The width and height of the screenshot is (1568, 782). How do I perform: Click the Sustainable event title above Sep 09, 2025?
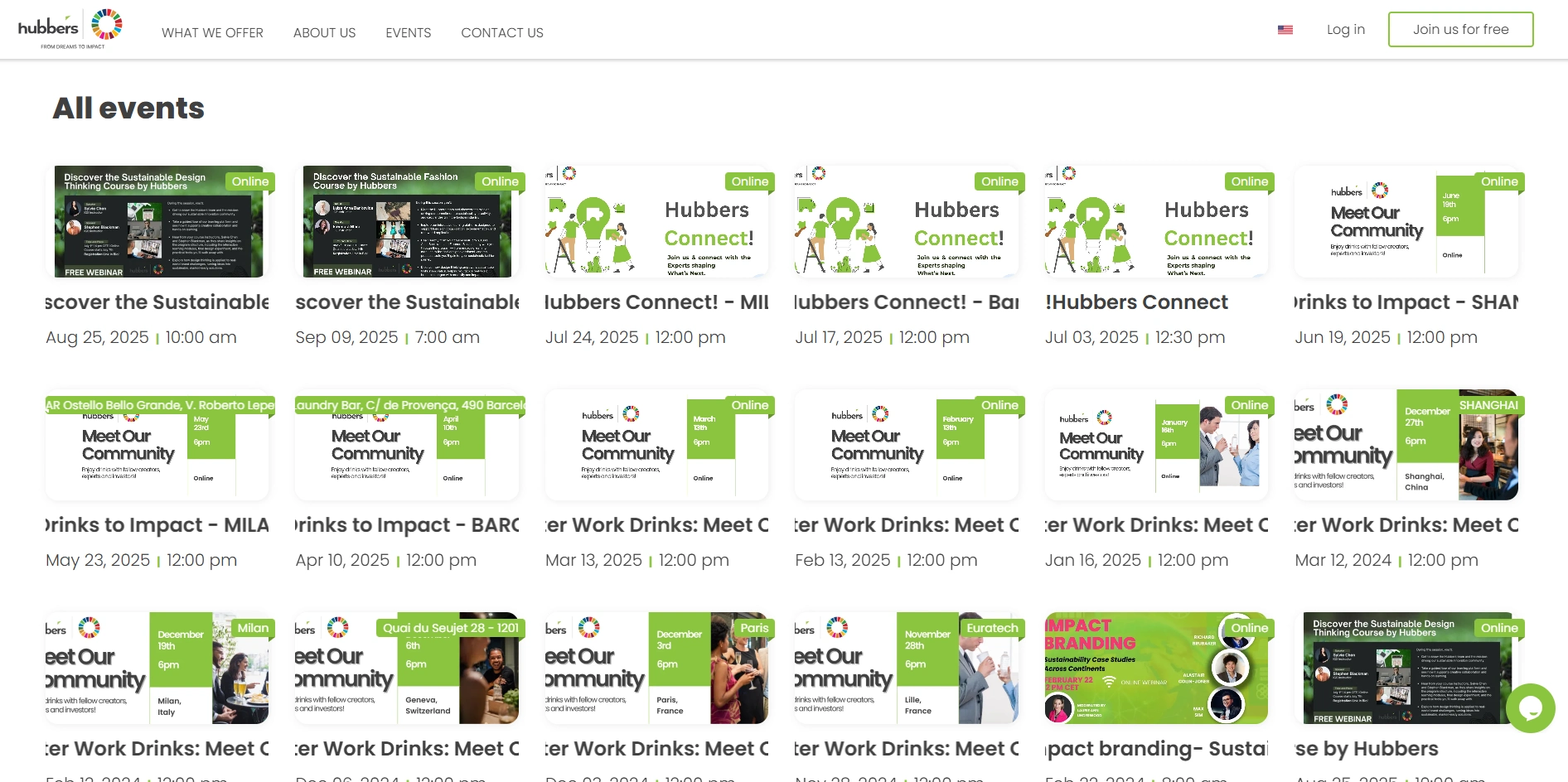pyautogui.click(x=407, y=302)
